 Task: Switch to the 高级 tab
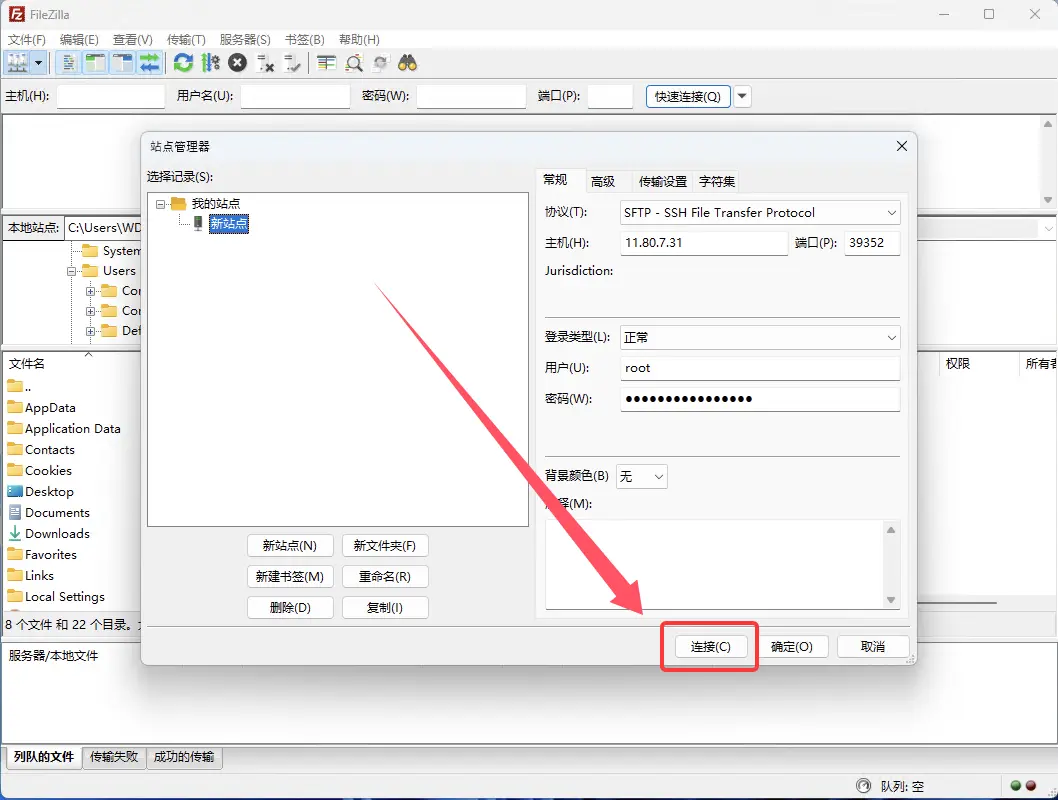(x=603, y=181)
